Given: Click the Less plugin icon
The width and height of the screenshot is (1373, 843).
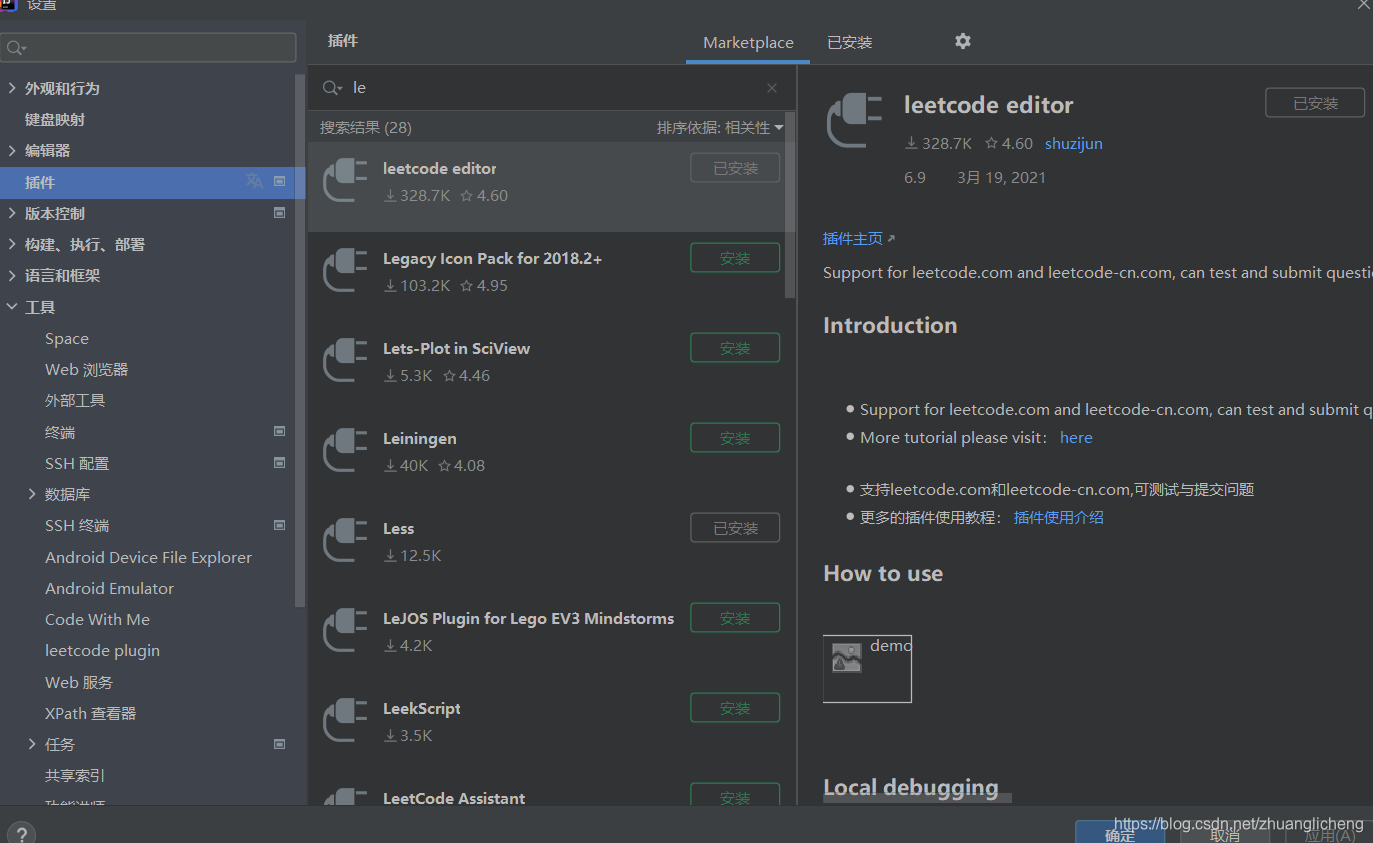Looking at the screenshot, I should (345, 540).
